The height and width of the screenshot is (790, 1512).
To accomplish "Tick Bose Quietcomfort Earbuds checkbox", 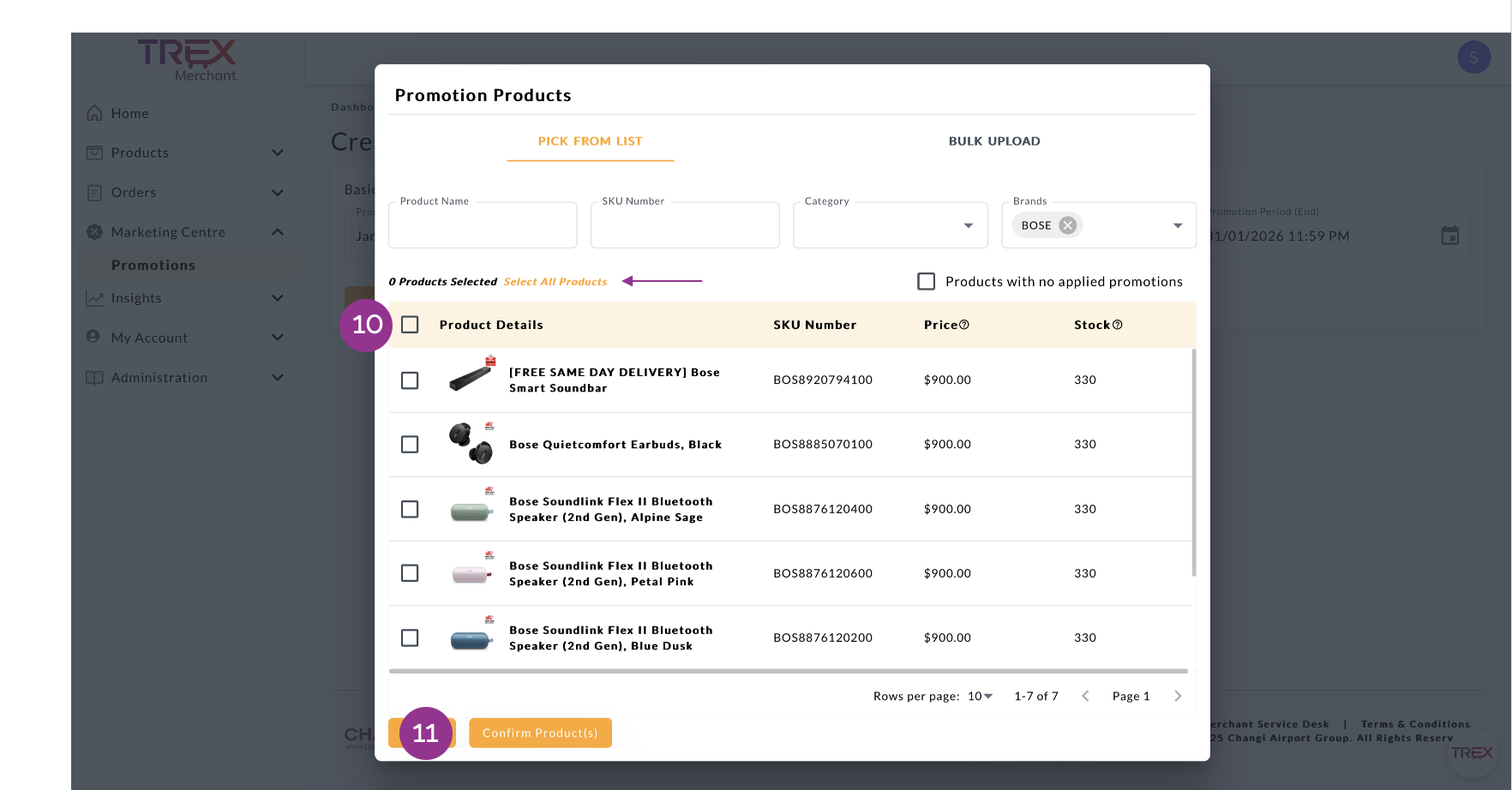I will point(410,445).
